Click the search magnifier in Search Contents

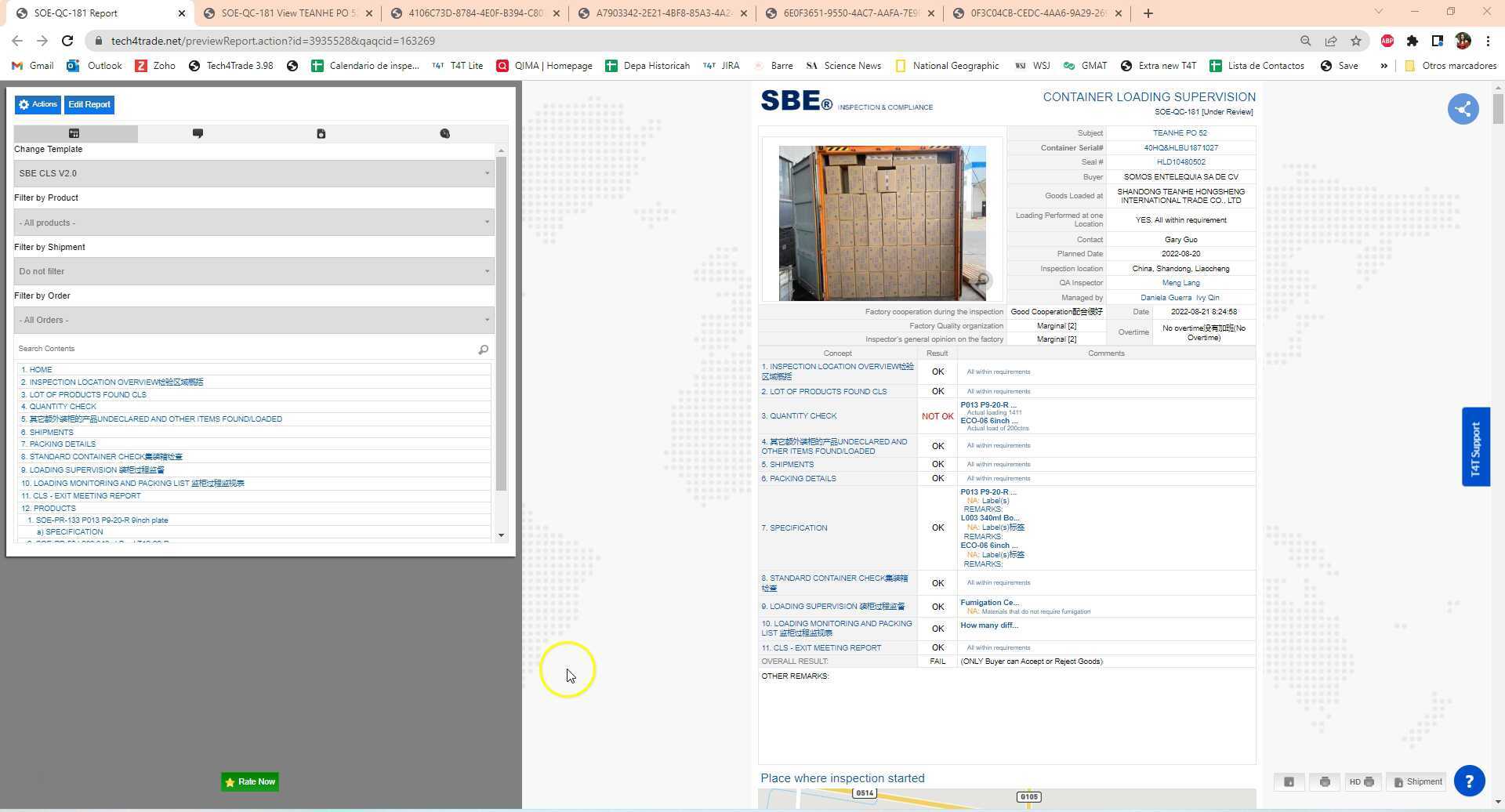click(x=483, y=350)
